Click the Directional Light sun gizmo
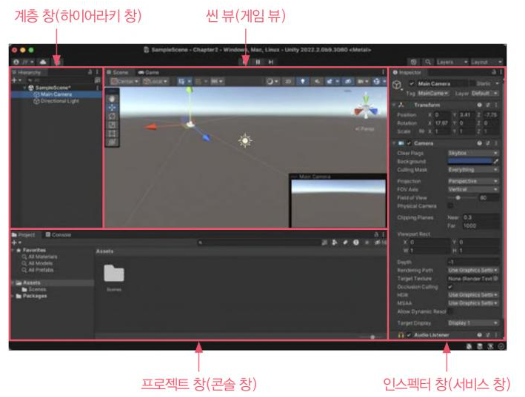This screenshot has width=525, height=397. click(245, 141)
